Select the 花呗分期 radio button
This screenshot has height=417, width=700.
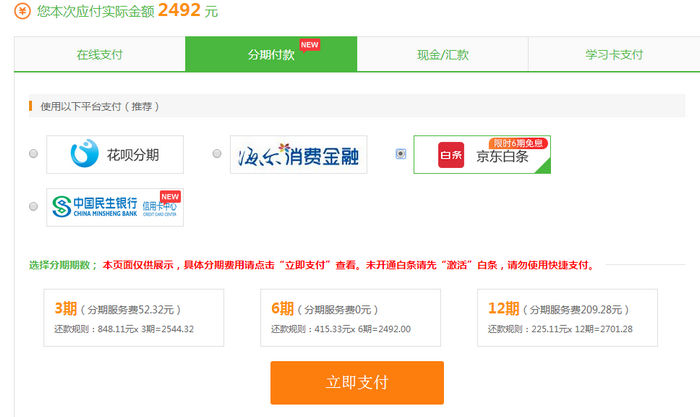[34, 154]
